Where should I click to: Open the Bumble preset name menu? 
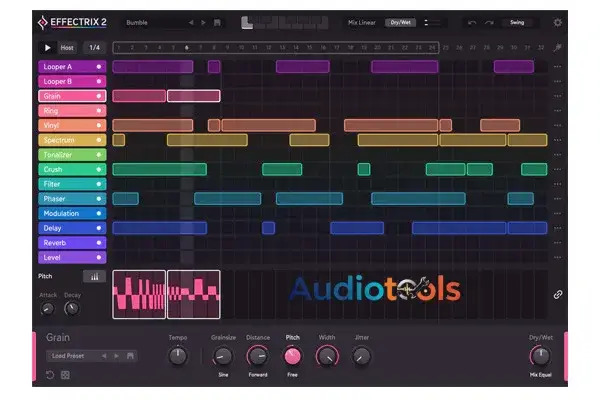[137, 23]
